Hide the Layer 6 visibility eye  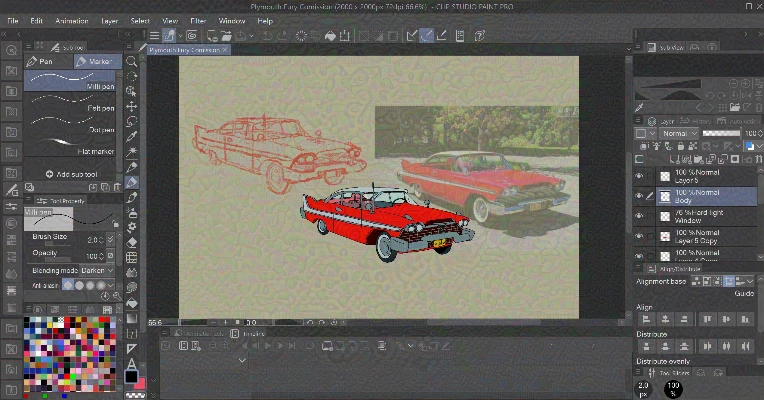pyautogui.click(x=639, y=174)
